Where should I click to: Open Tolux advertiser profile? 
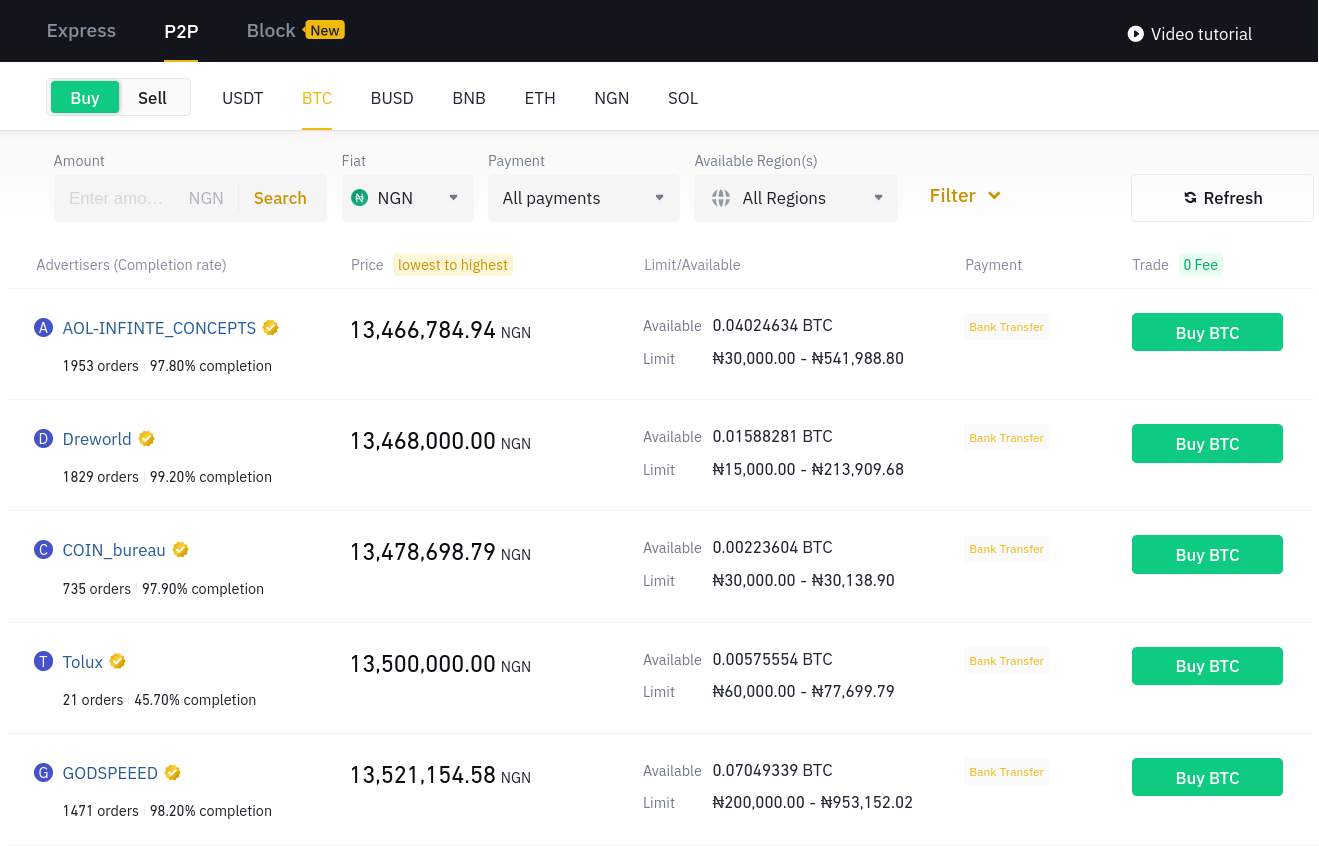(83, 662)
